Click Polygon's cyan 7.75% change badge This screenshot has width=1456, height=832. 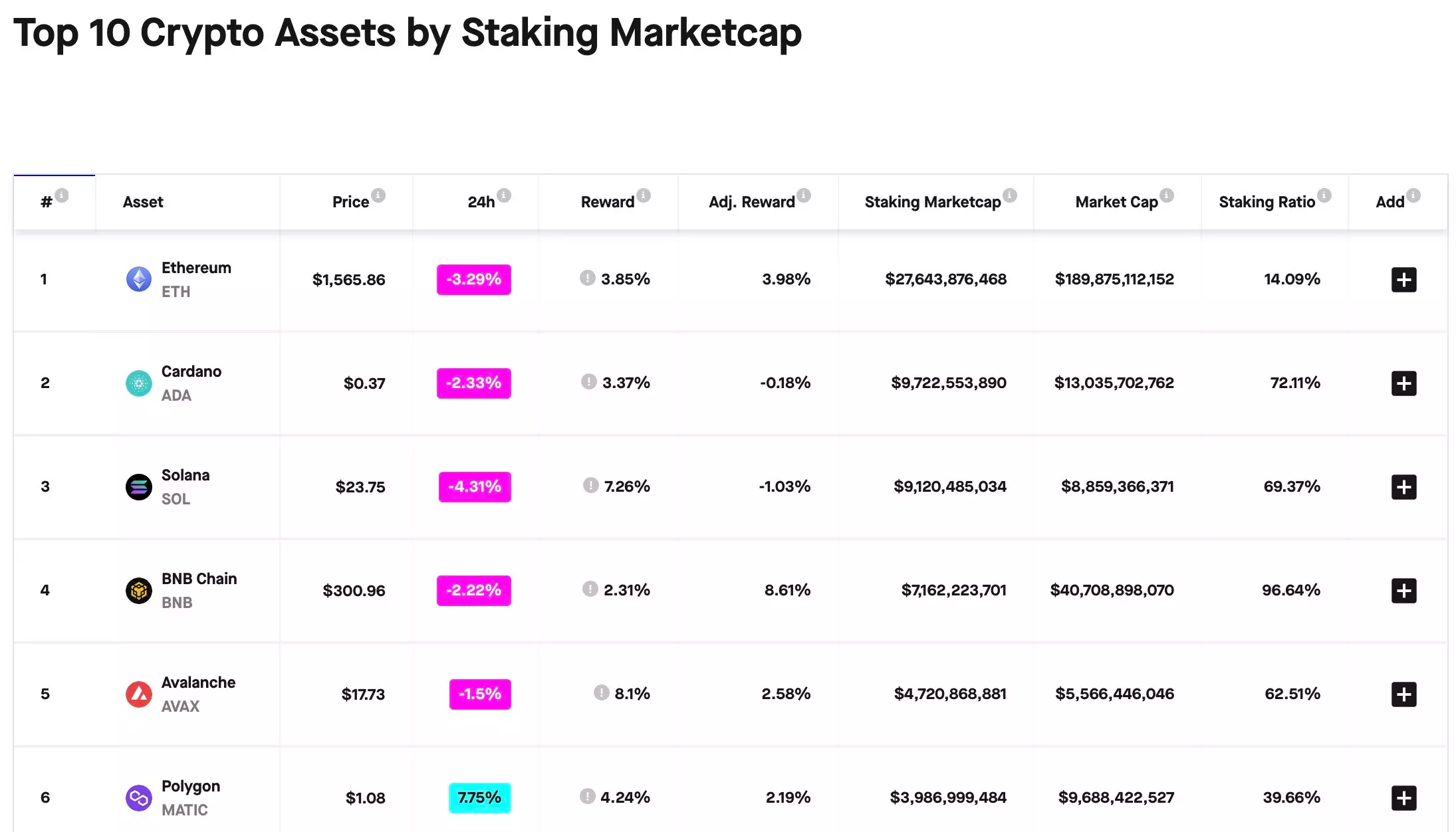pyautogui.click(x=479, y=797)
